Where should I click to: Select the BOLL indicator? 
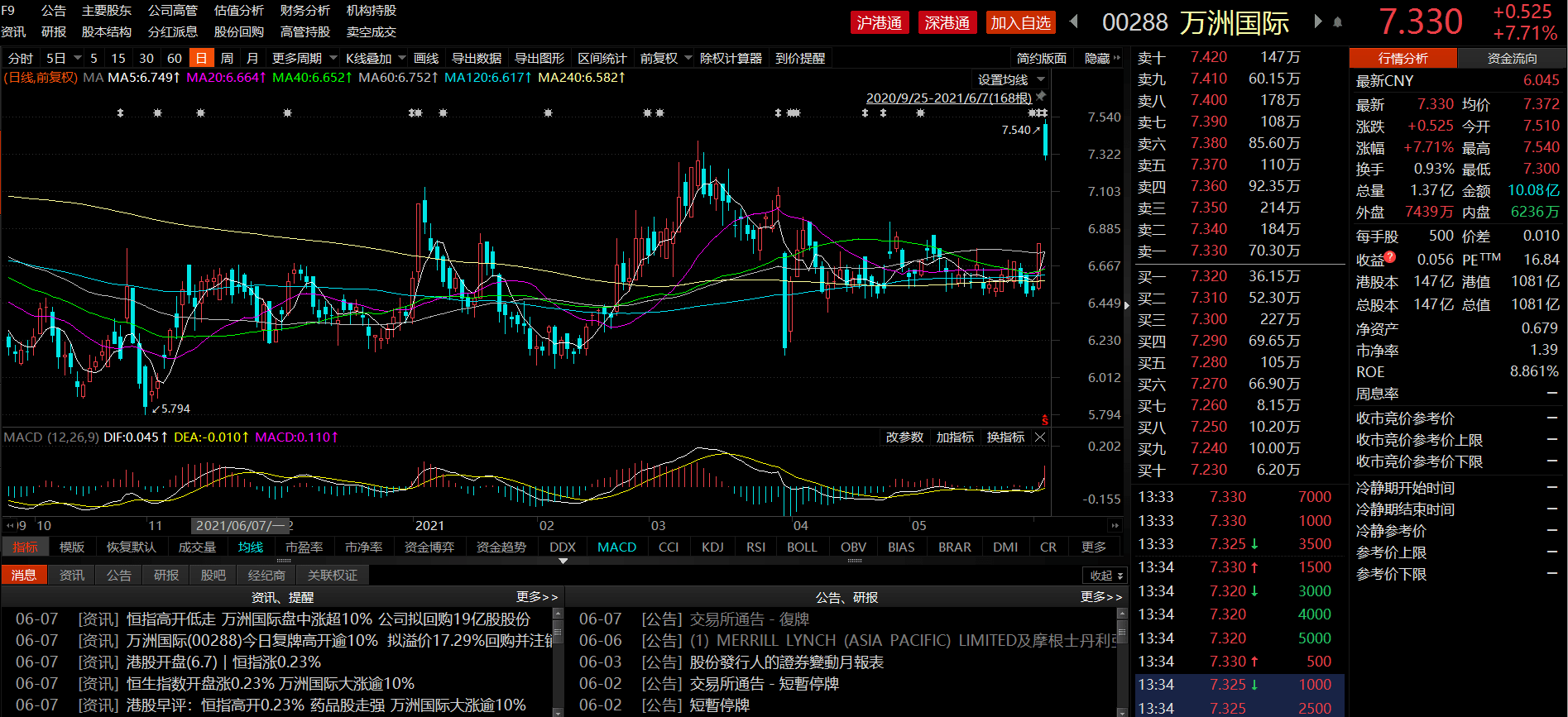pyautogui.click(x=802, y=547)
